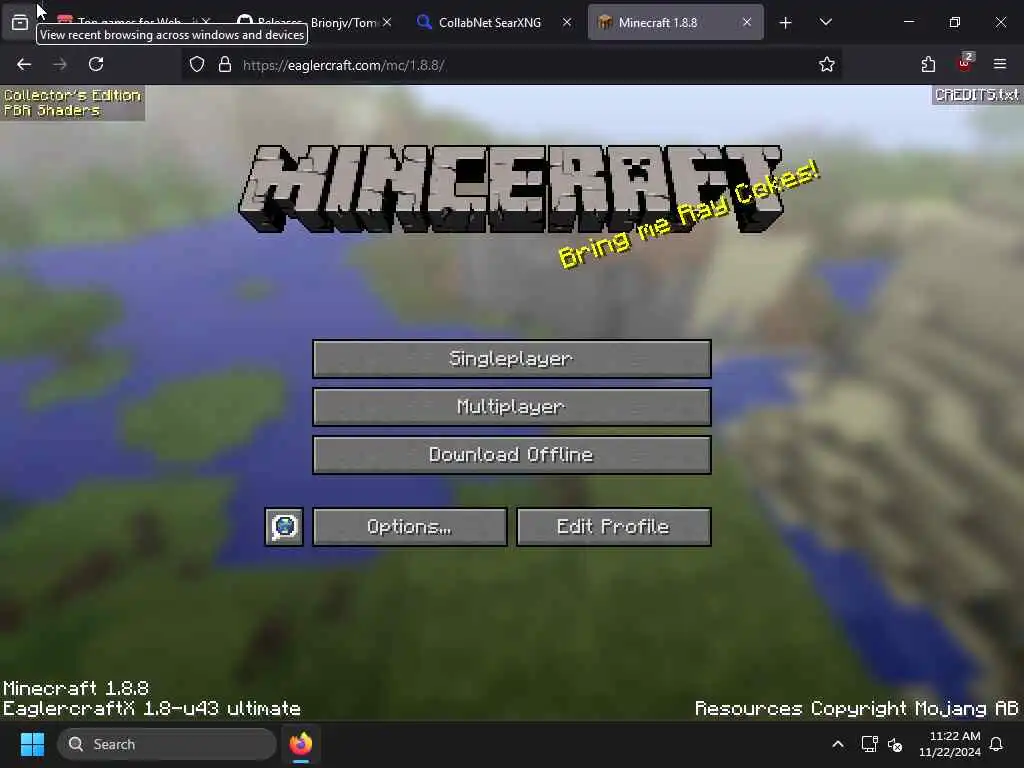1024x768 pixels.
Task: Reload the Eaglercraft page
Action: pos(96,64)
